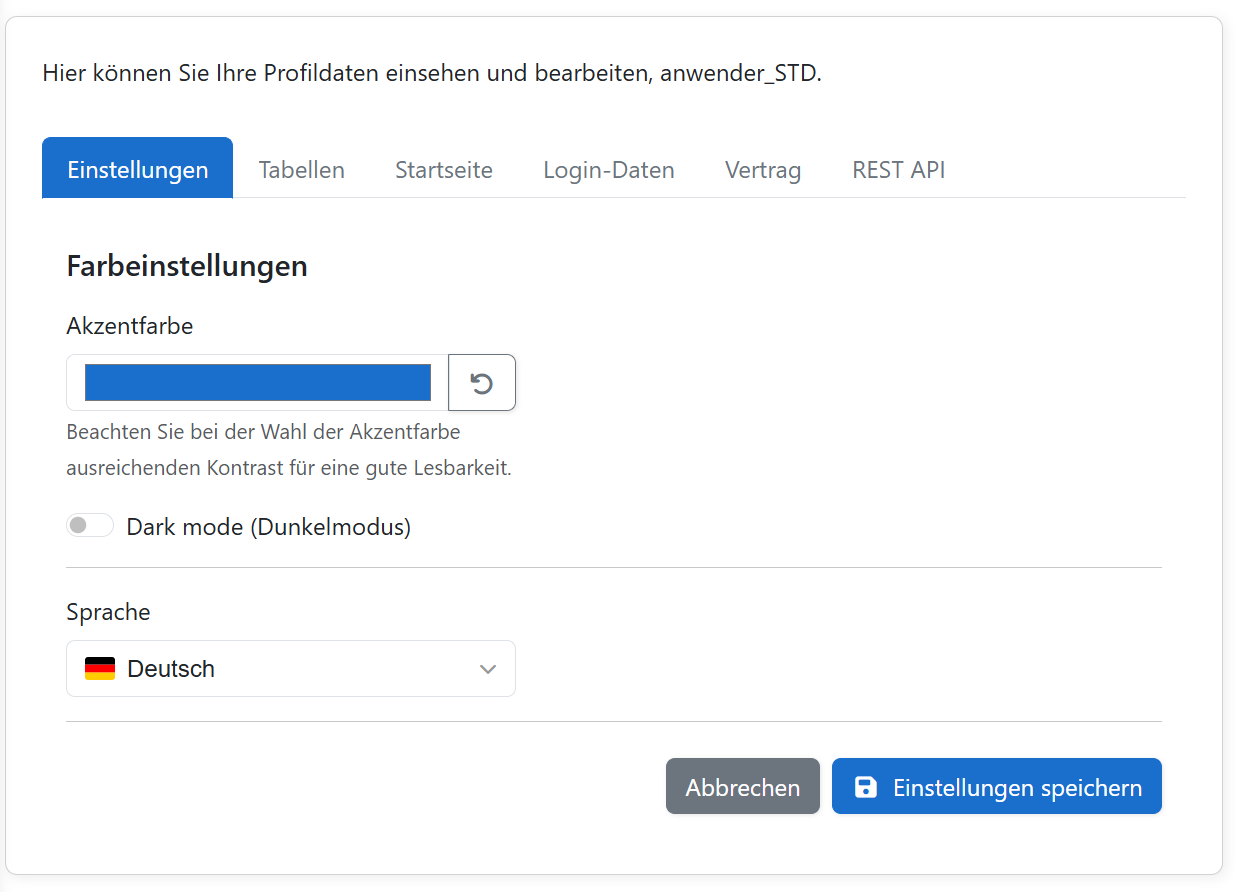
Task: Enable Dark mode (Dunkelmodus)
Action: [90, 525]
